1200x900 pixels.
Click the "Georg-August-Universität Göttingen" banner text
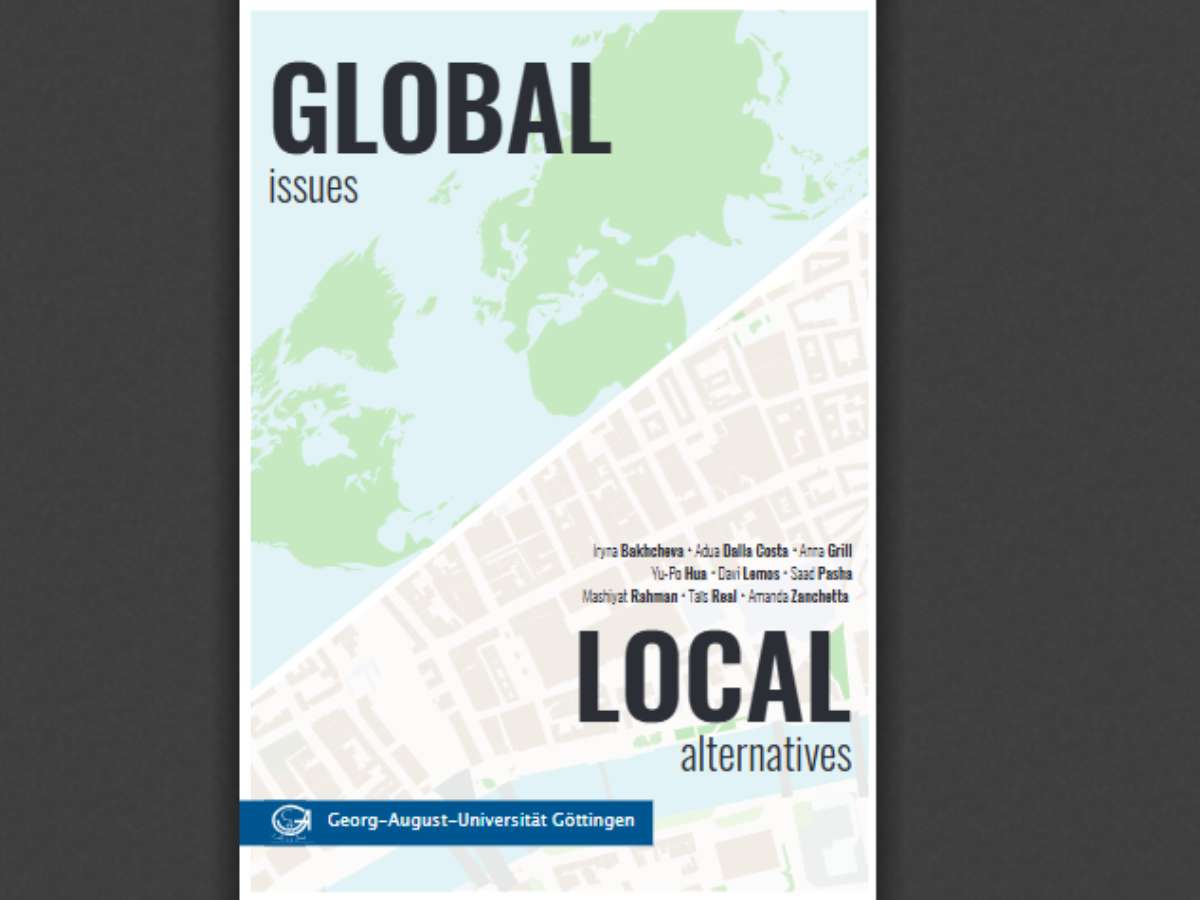pyautogui.click(x=481, y=820)
